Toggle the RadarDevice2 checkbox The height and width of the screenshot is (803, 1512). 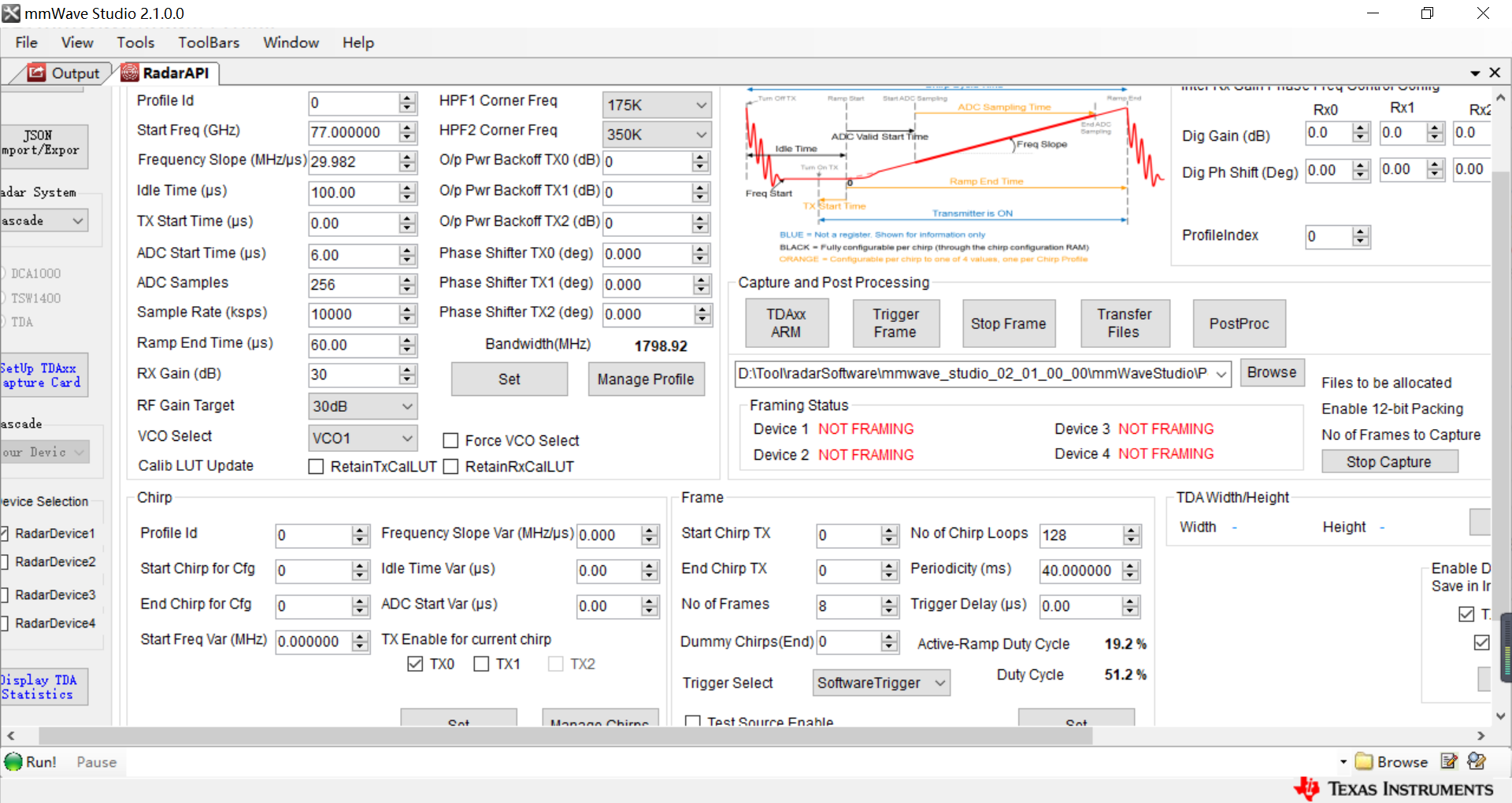pos(4,562)
